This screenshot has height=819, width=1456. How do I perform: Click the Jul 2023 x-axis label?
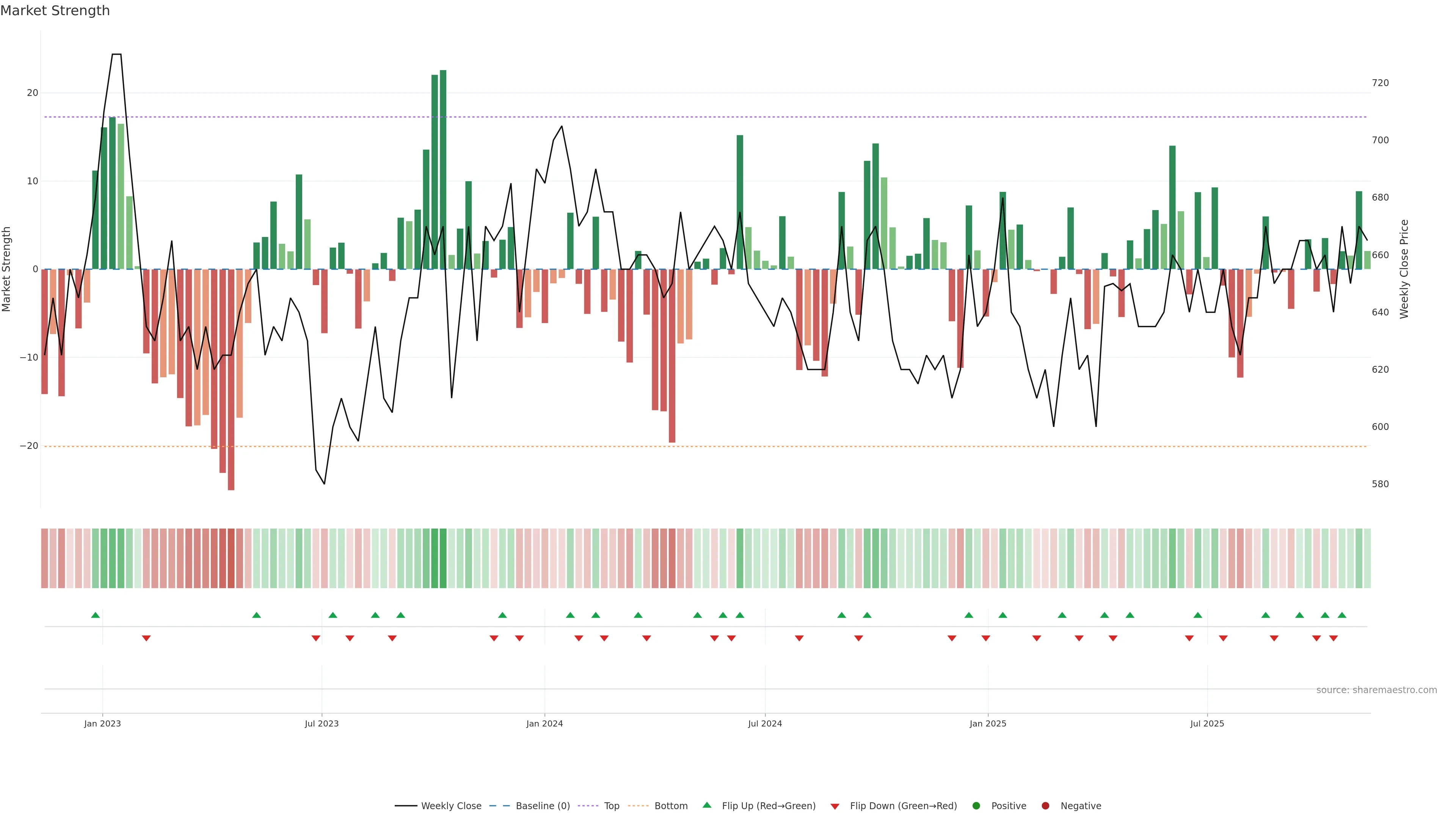tap(322, 723)
